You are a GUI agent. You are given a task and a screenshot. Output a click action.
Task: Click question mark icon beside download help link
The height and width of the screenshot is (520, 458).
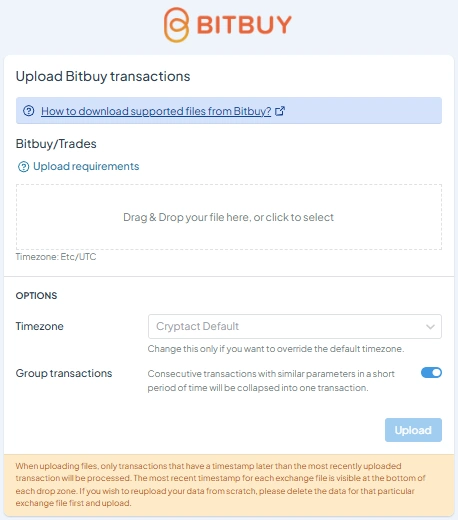[x=29, y=111]
